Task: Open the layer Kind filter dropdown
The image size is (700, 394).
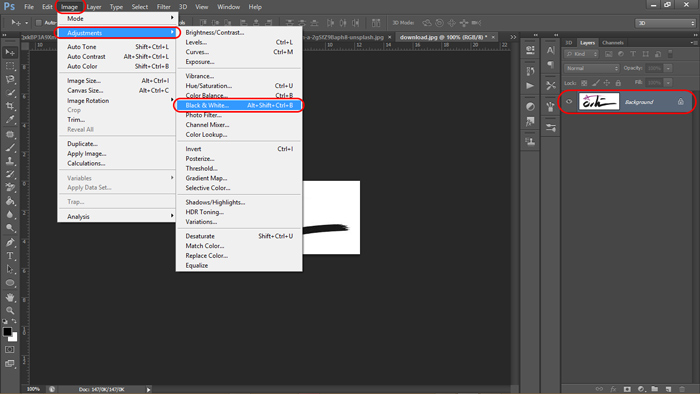Action: [x=581, y=54]
